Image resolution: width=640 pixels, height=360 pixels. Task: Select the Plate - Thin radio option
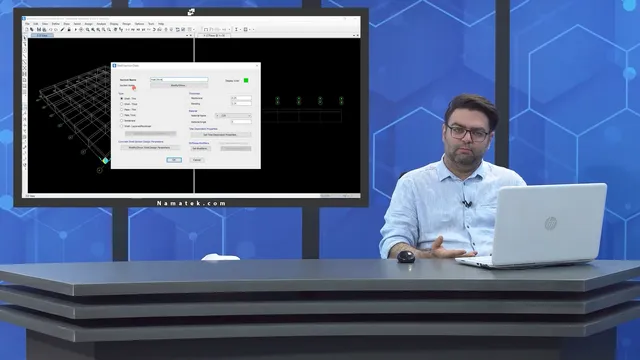[x=121, y=109]
